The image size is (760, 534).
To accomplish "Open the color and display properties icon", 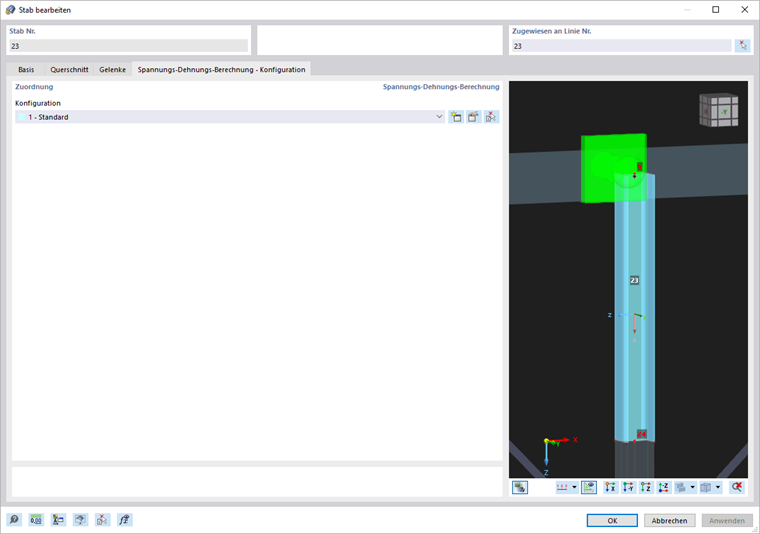I will pyautogui.click(x=58, y=520).
